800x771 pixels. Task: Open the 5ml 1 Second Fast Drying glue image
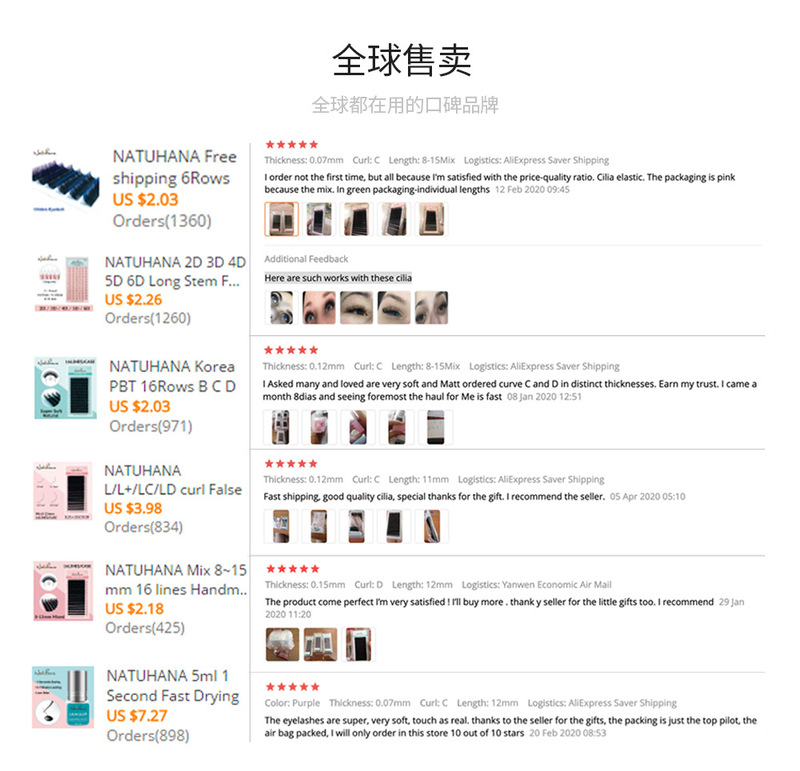[63, 697]
